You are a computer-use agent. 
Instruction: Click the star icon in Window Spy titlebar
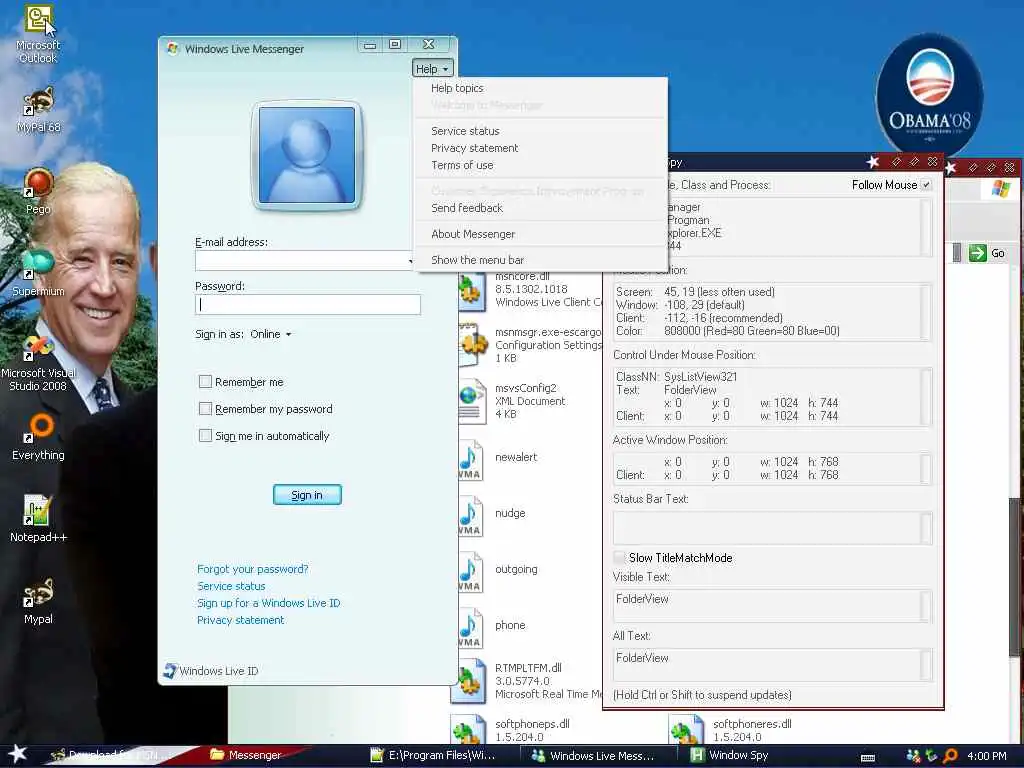[873, 161]
